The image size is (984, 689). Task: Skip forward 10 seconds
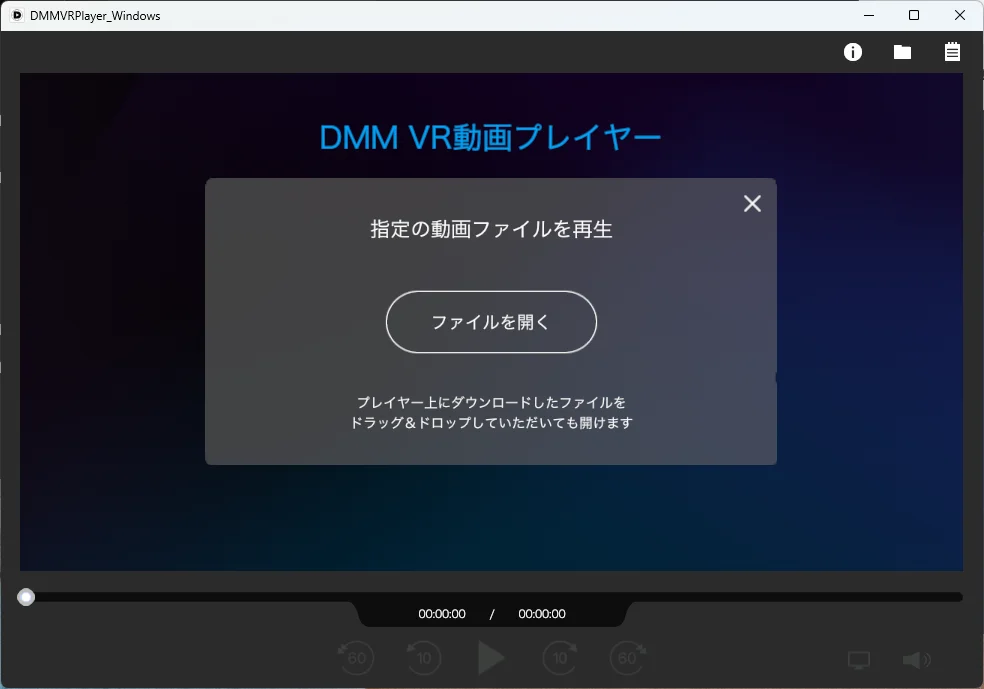coord(560,658)
